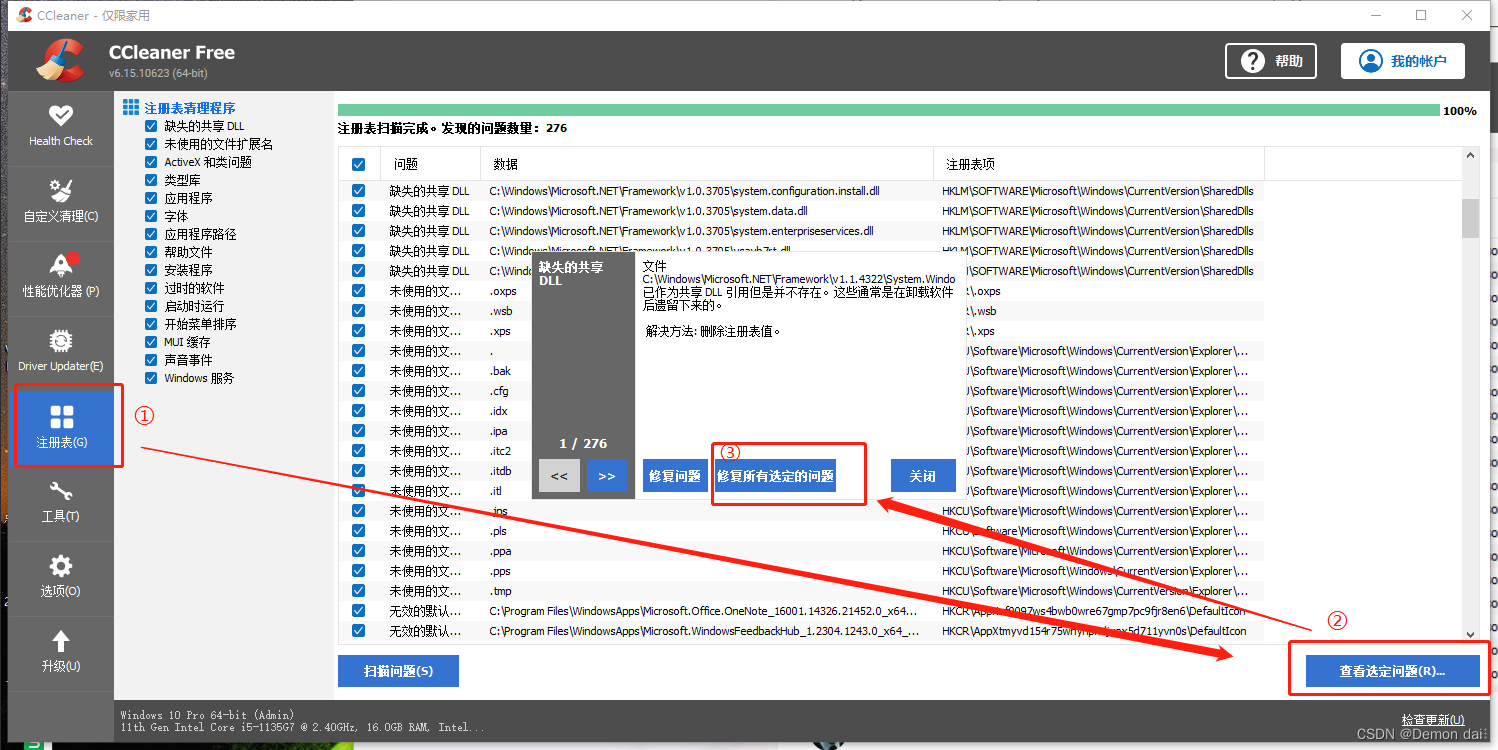Toggle 缺失的共享 DLL category checkbox
The width and height of the screenshot is (1498, 750).
point(151,126)
